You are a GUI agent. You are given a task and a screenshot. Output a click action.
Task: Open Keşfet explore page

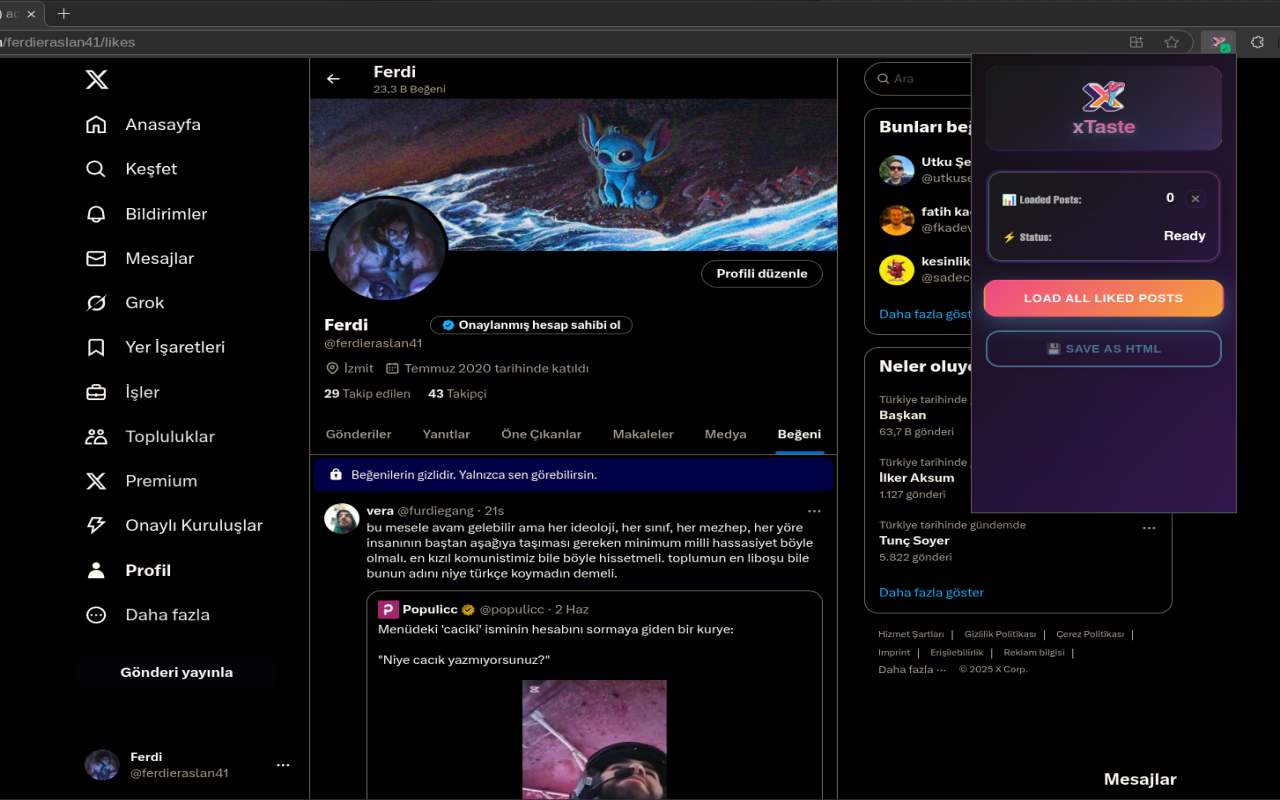pos(131,169)
